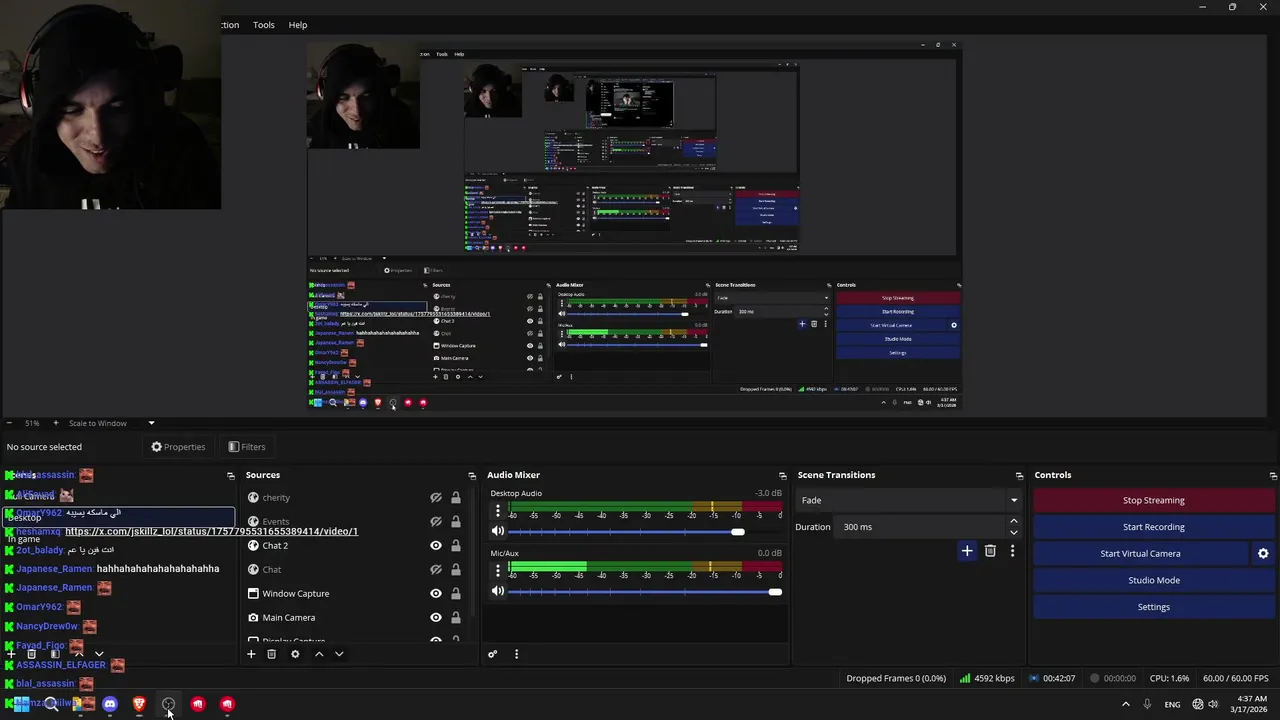
Task: Show the Events source
Action: coord(436,521)
